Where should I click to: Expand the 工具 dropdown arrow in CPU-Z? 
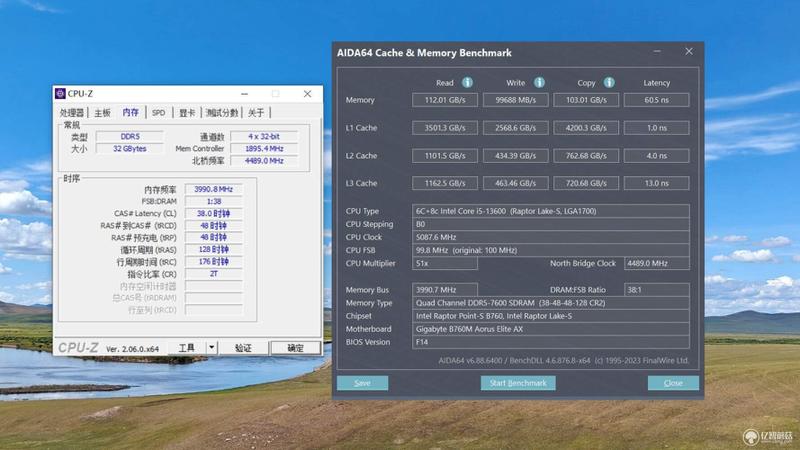(212, 348)
